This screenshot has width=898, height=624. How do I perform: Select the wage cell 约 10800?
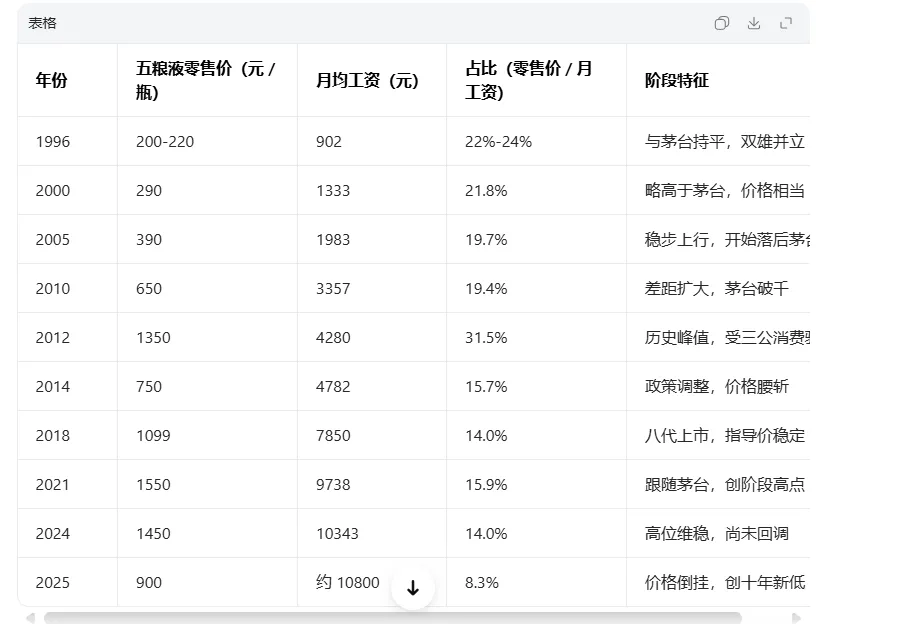point(372,582)
